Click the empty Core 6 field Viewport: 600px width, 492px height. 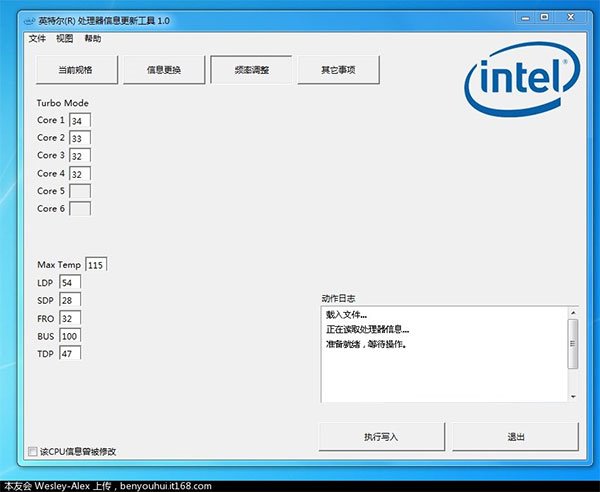80,209
